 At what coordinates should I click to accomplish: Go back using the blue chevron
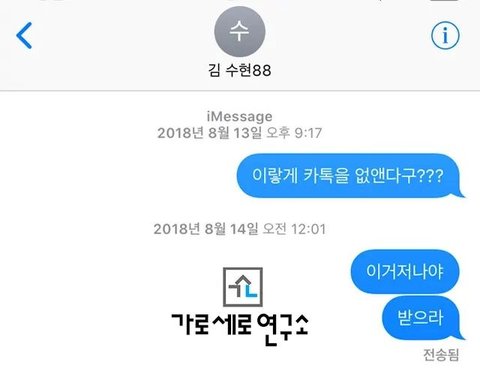pyautogui.click(x=24, y=35)
